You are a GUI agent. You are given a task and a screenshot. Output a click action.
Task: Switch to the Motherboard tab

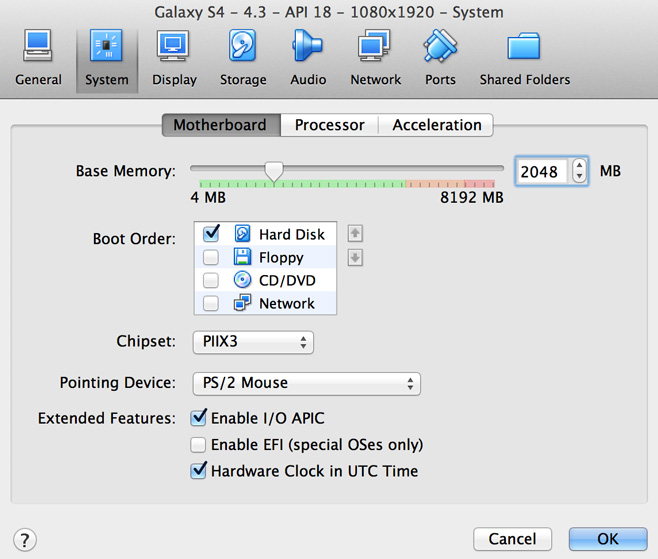221,125
